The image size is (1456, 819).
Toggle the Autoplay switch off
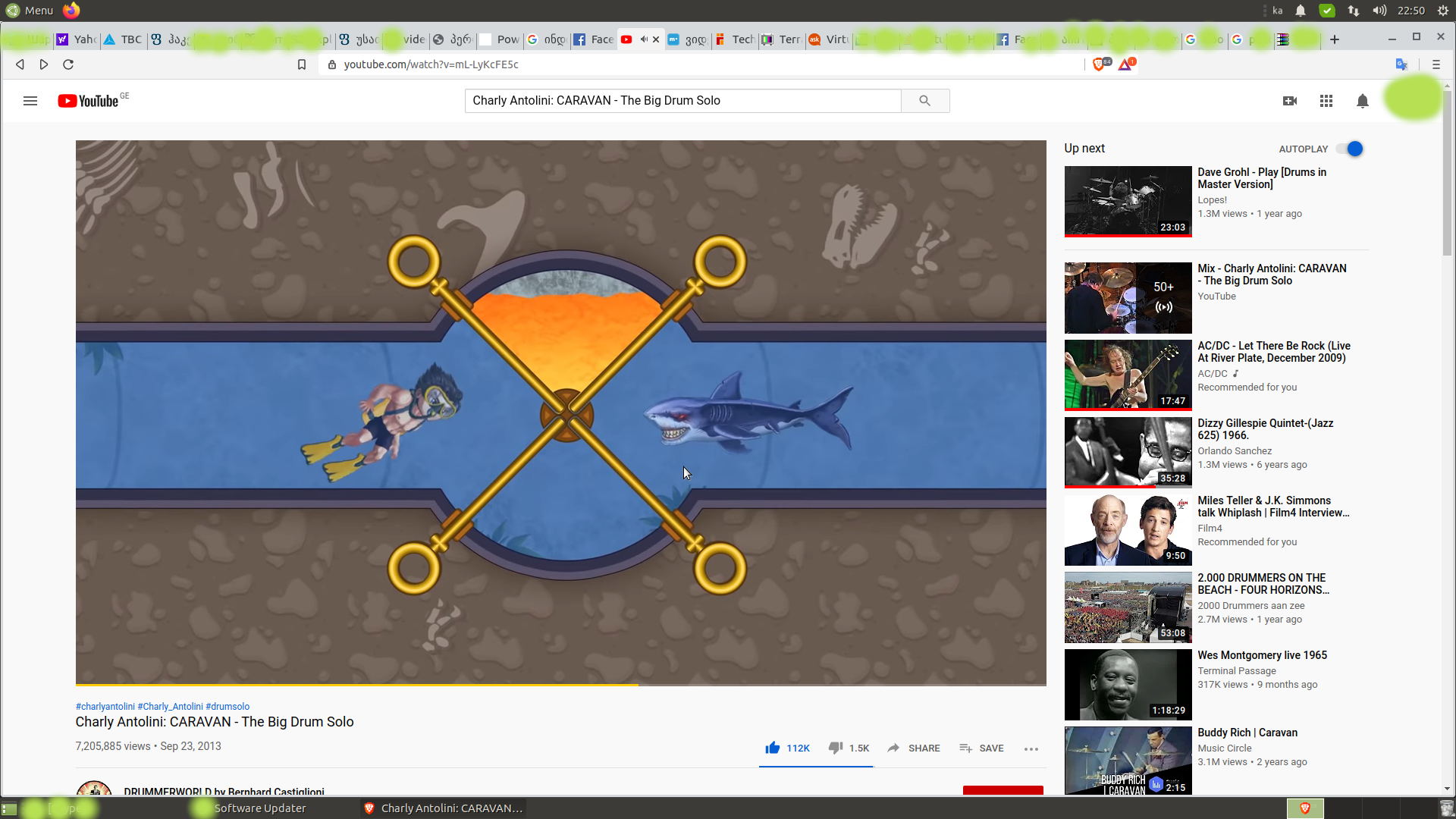[1351, 149]
